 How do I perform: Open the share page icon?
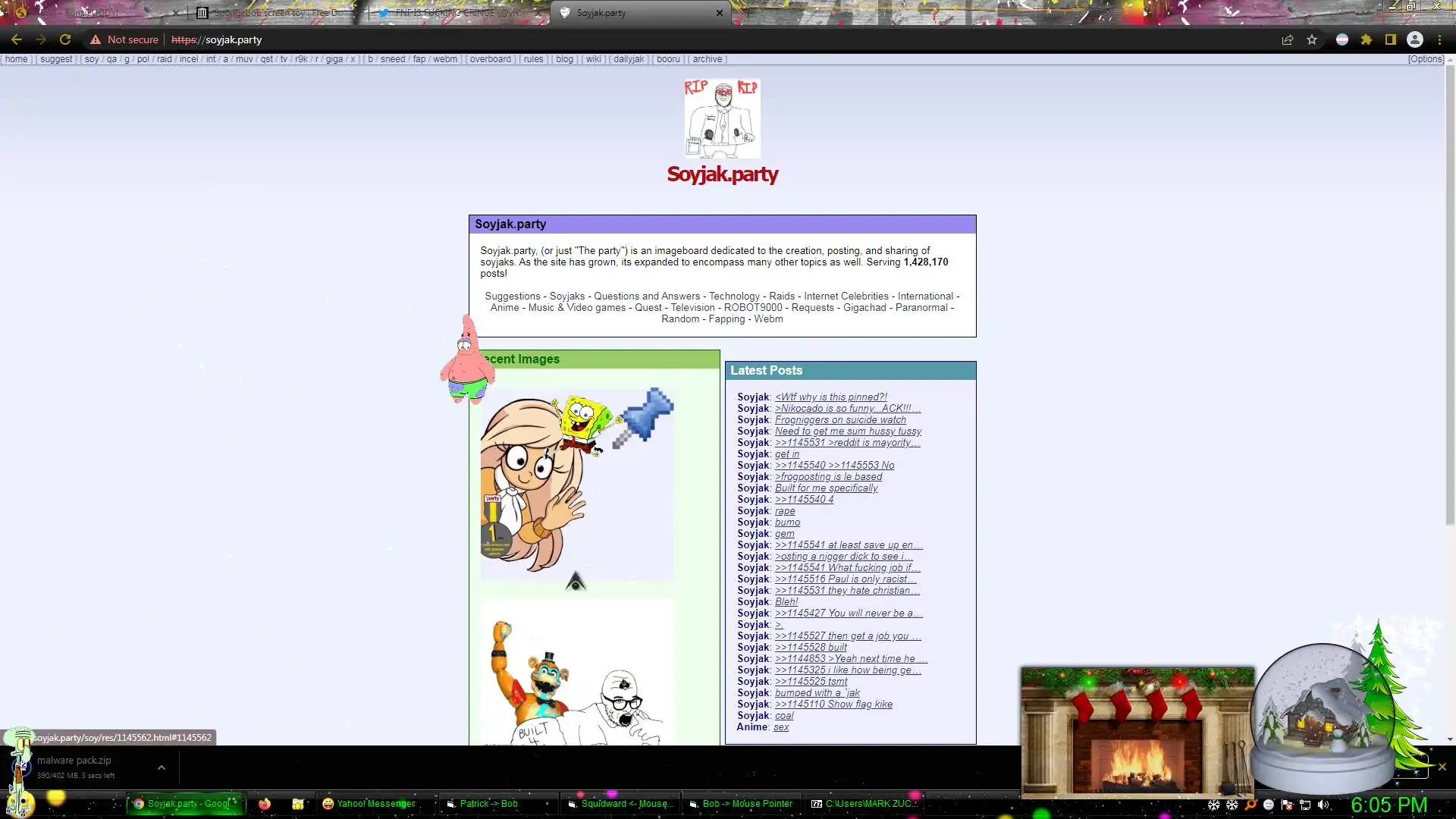pos(1287,39)
